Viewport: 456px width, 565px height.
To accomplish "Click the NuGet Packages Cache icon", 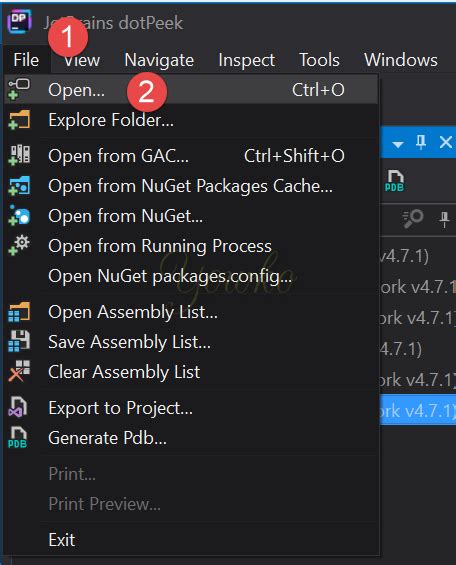I will tap(19, 186).
